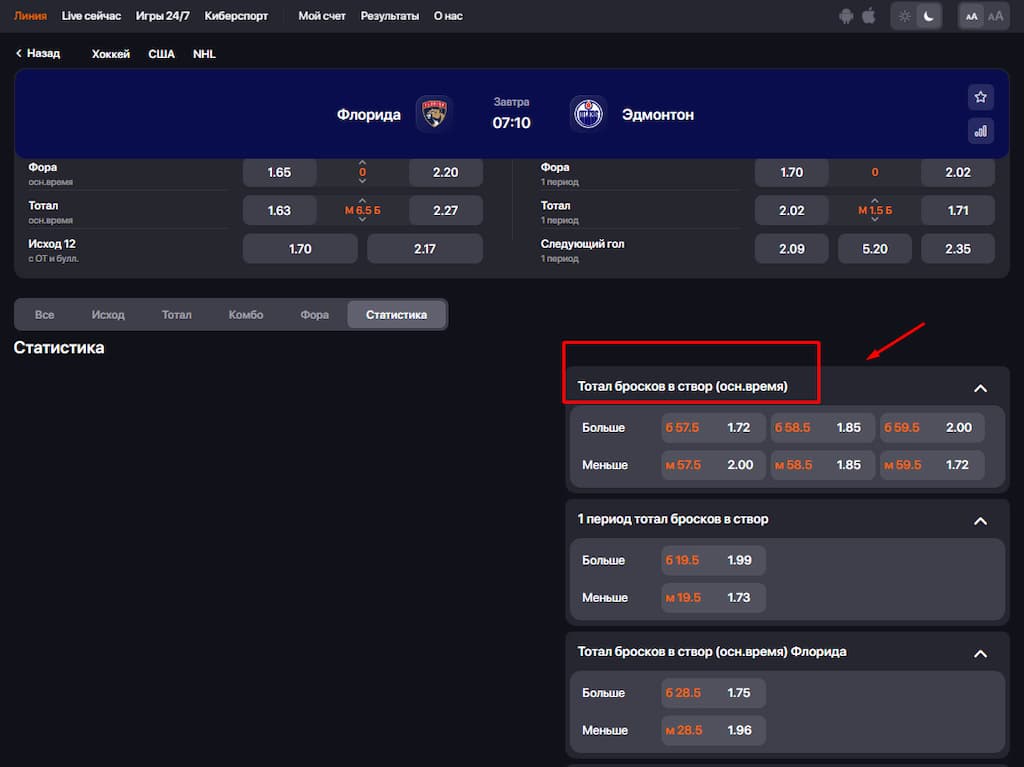Viewport: 1024px width, 767px height.
Task: Pick Следующий гол odds 2.09
Action: point(792,249)
